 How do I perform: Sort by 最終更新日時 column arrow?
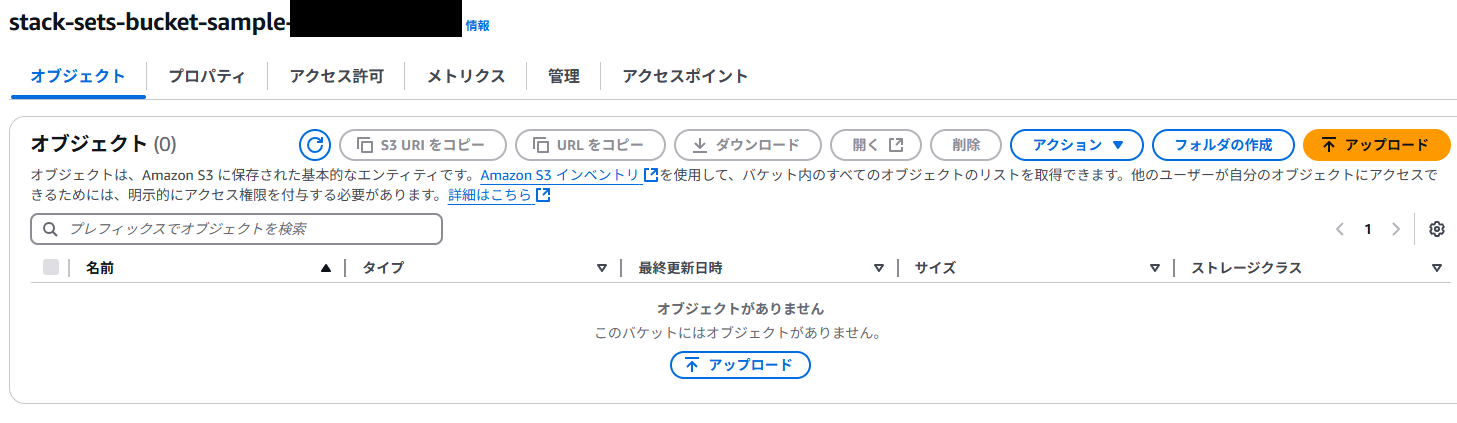pos(879,268)
